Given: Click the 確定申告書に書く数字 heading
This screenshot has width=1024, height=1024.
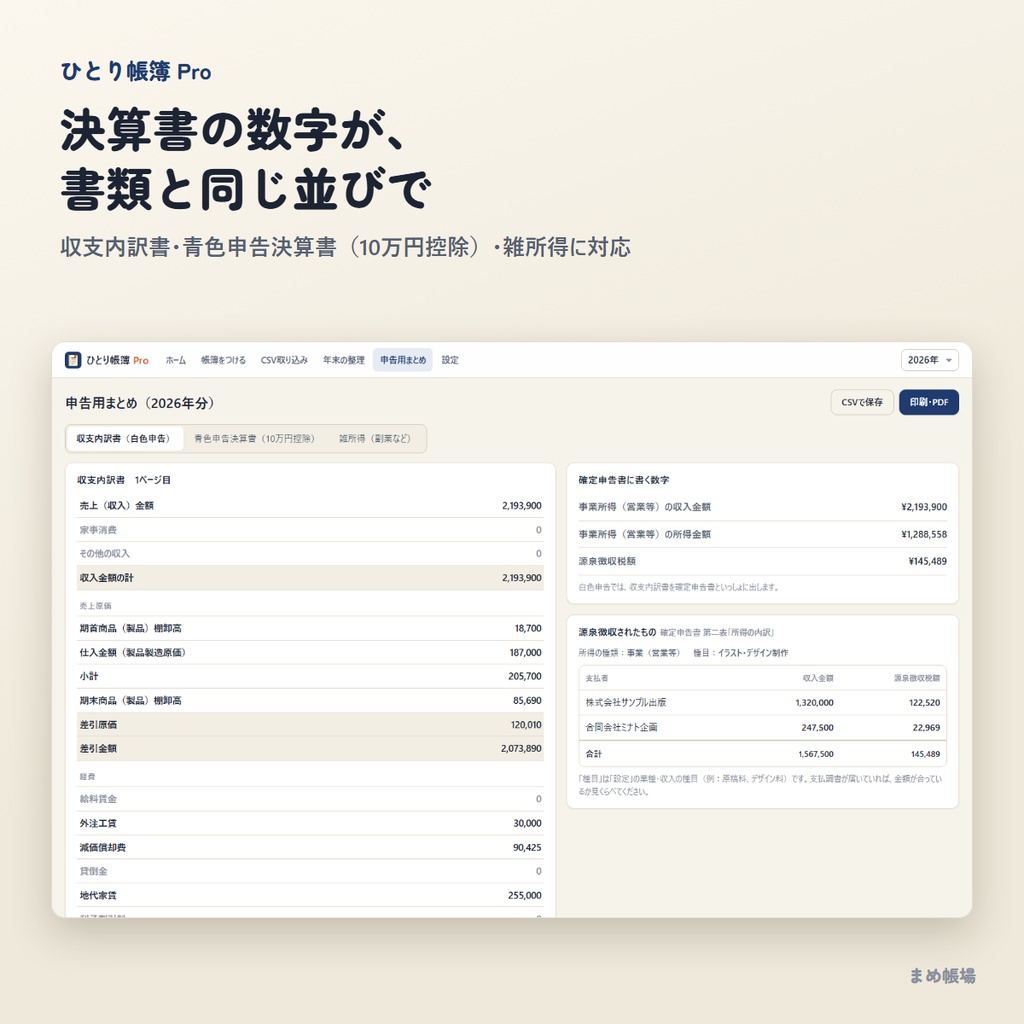Looking at the screenshot, I should click(624, 480).
